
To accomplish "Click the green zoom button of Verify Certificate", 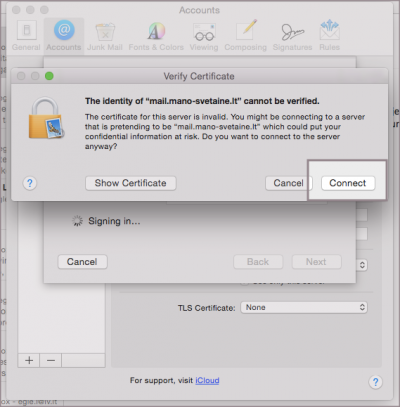I will [x=49, y=76].
